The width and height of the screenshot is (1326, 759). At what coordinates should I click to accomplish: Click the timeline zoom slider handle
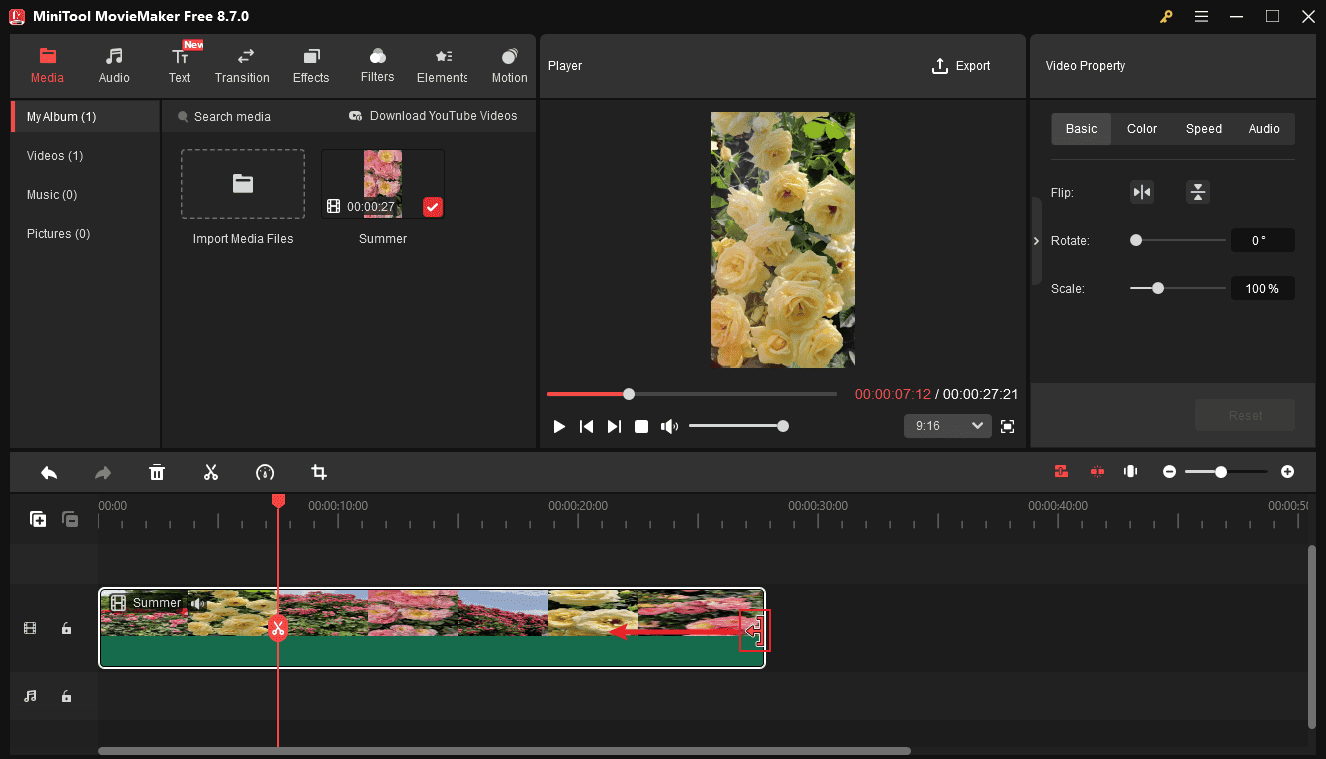(1221, 472)
